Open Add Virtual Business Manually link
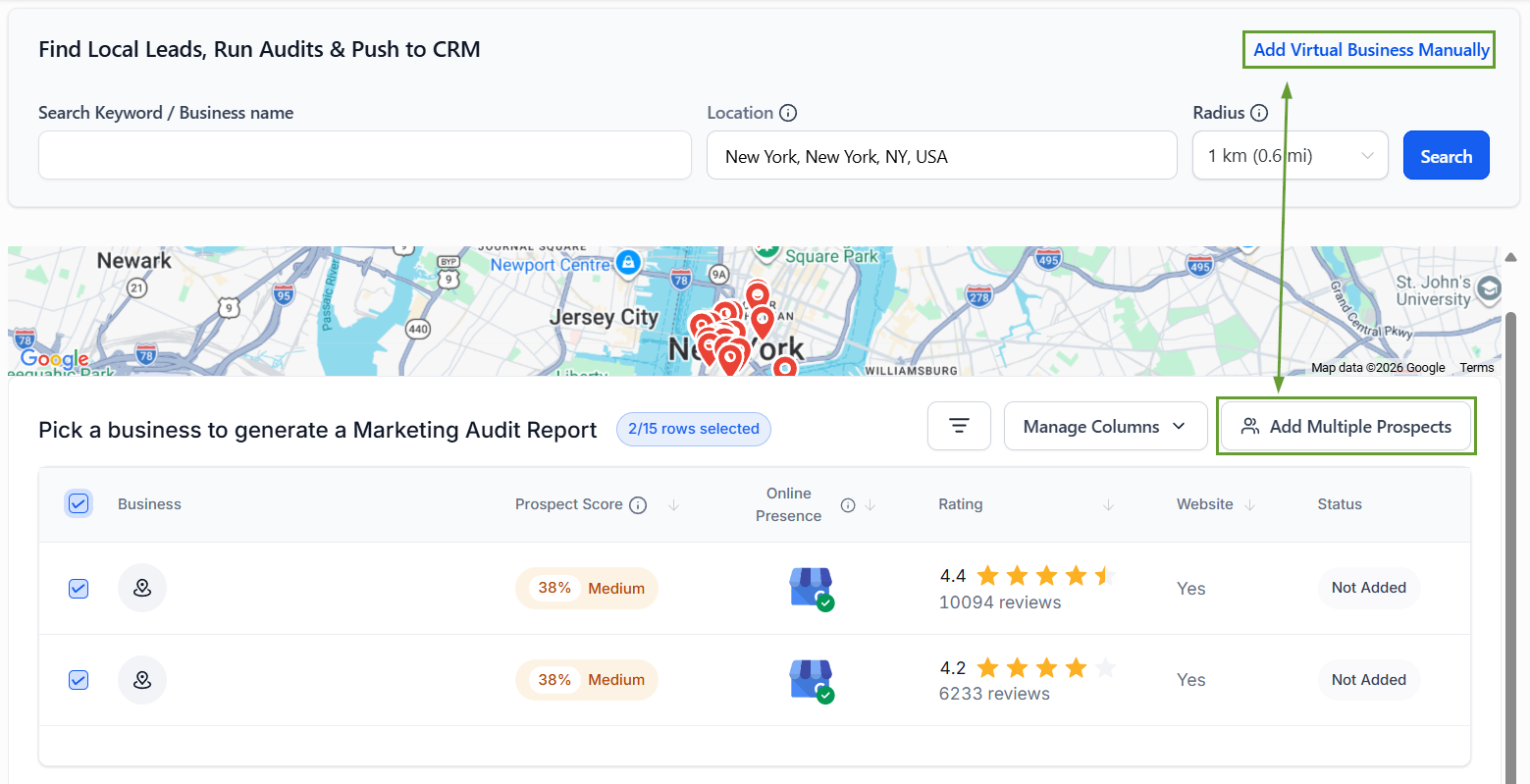 tap(1370, 50)
